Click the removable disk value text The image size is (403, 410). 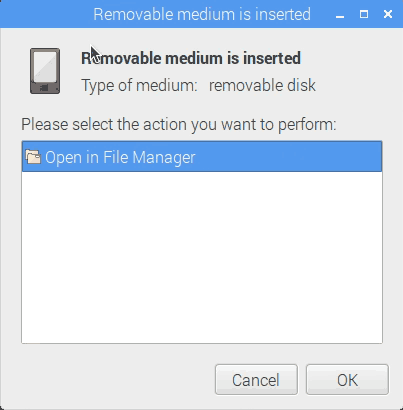pyautogui.click(x=262, y=85)
